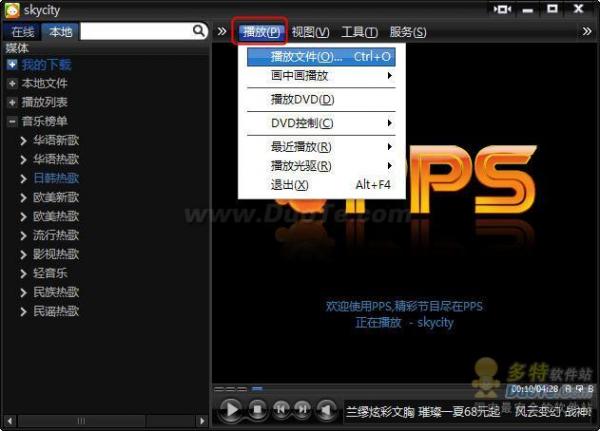Open the 画中画播放 submenu
The width and height of the screenshot is (600, 431).
coord(321,76)
